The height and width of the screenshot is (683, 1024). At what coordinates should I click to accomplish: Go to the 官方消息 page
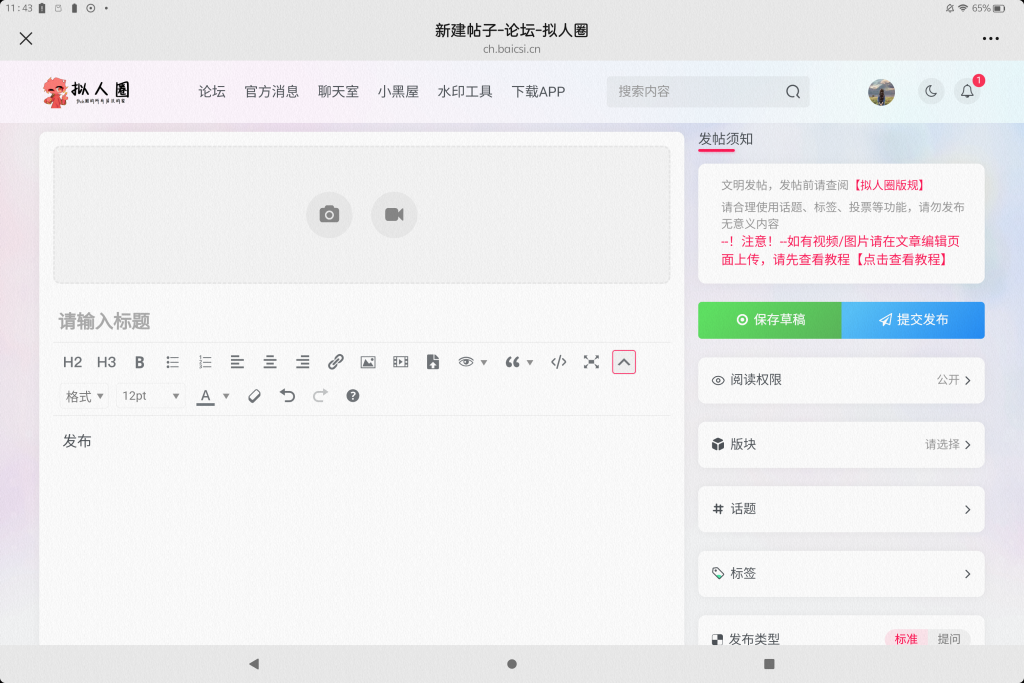[272, 92]
